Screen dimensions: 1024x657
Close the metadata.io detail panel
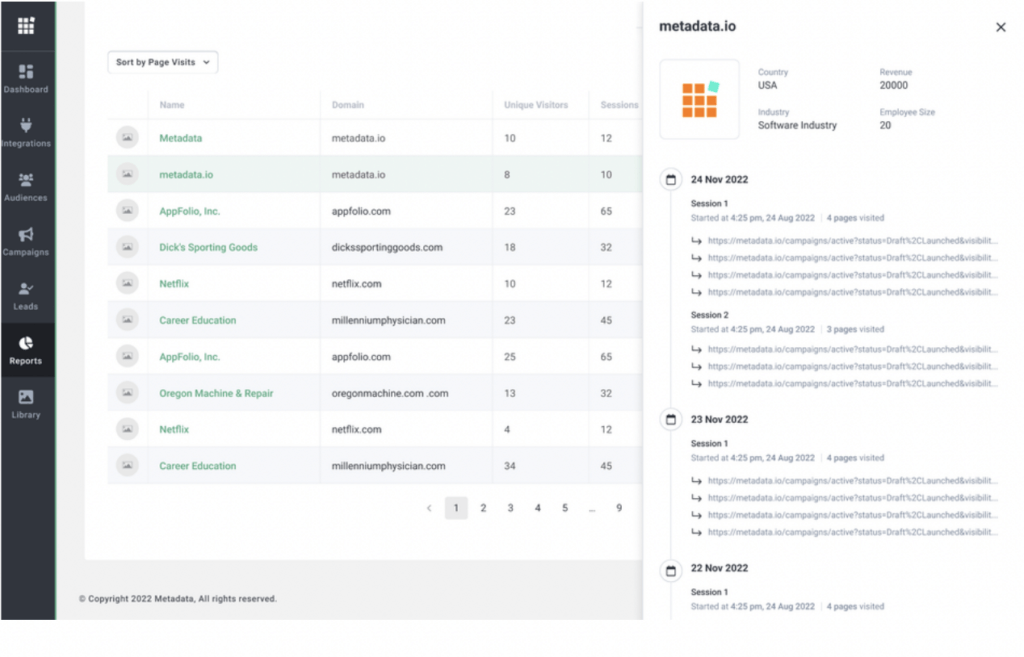(x=1000, y=27)
